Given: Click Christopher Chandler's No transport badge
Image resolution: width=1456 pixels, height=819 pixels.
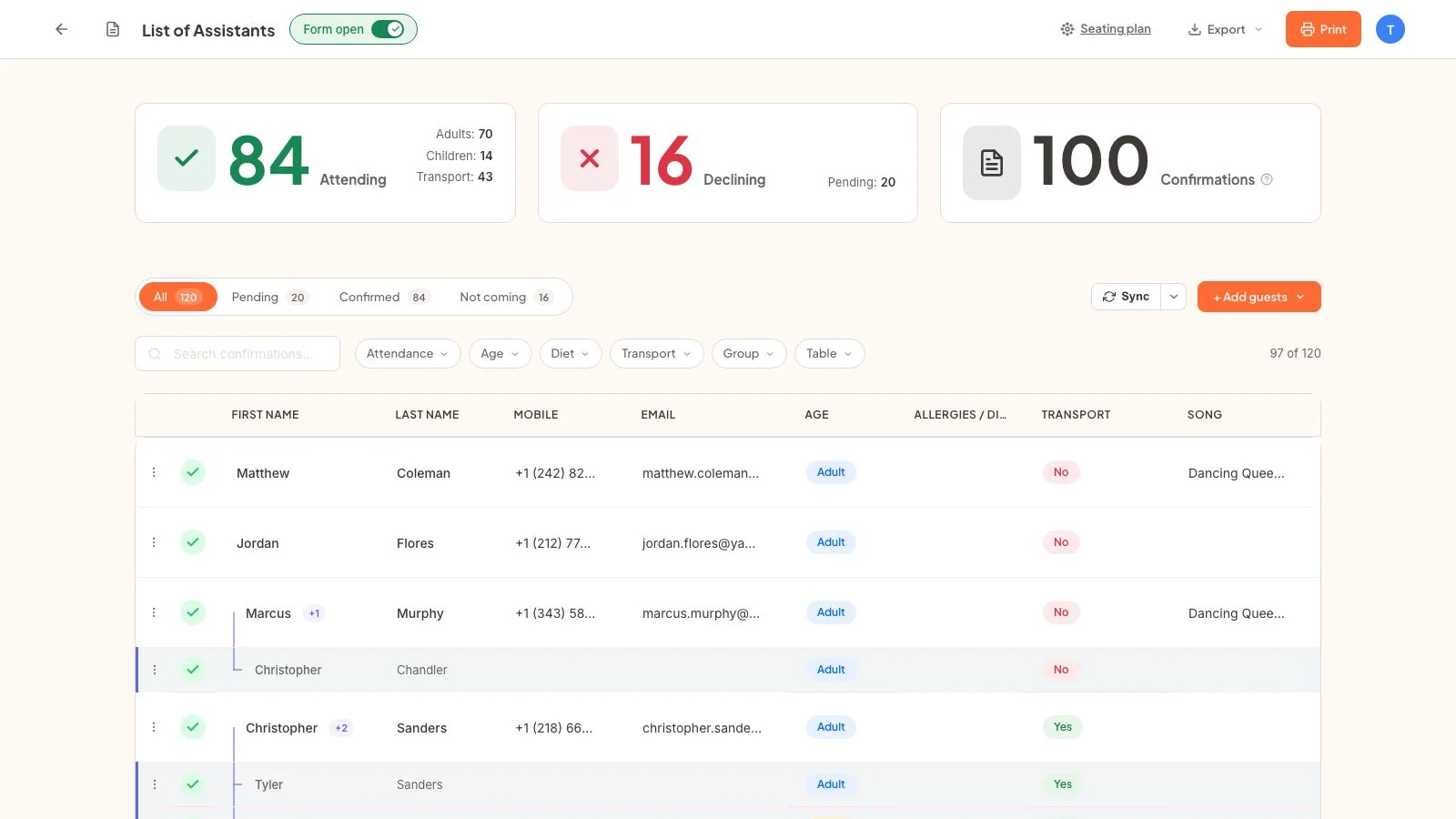Looking at the screenshot, I should pos(1061,670).
